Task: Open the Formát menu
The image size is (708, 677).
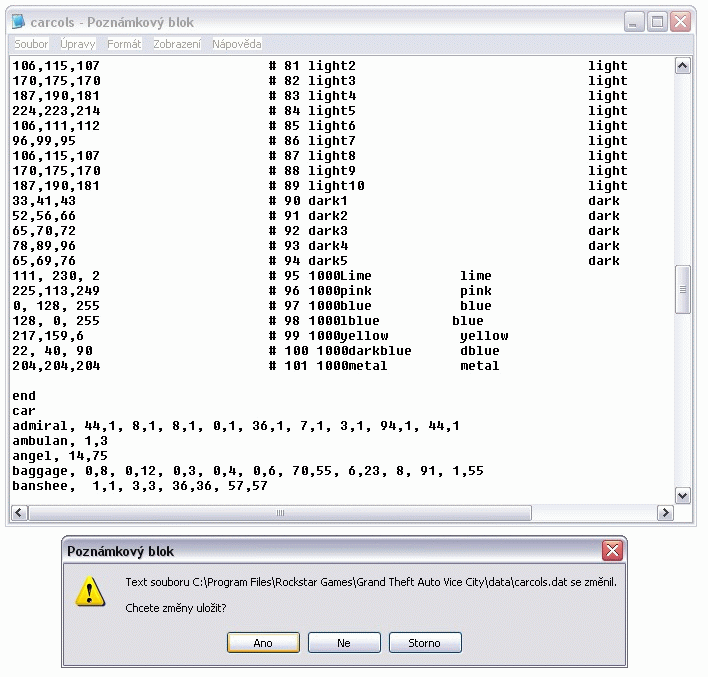Action: point(124,44)
